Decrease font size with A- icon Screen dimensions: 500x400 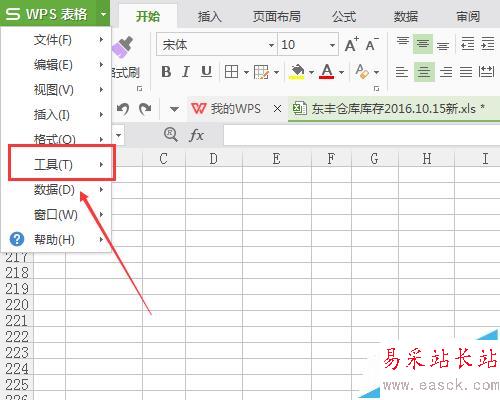pyautogui.click(x=372, y=44)
